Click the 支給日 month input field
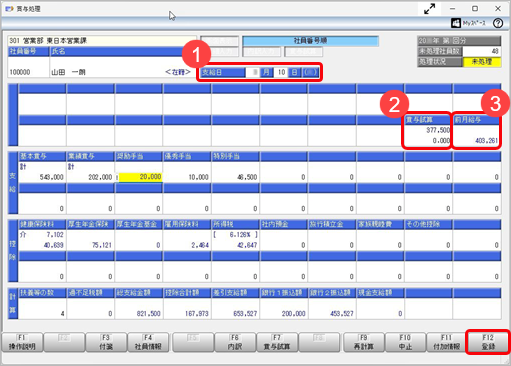 (x=252, y=72)
